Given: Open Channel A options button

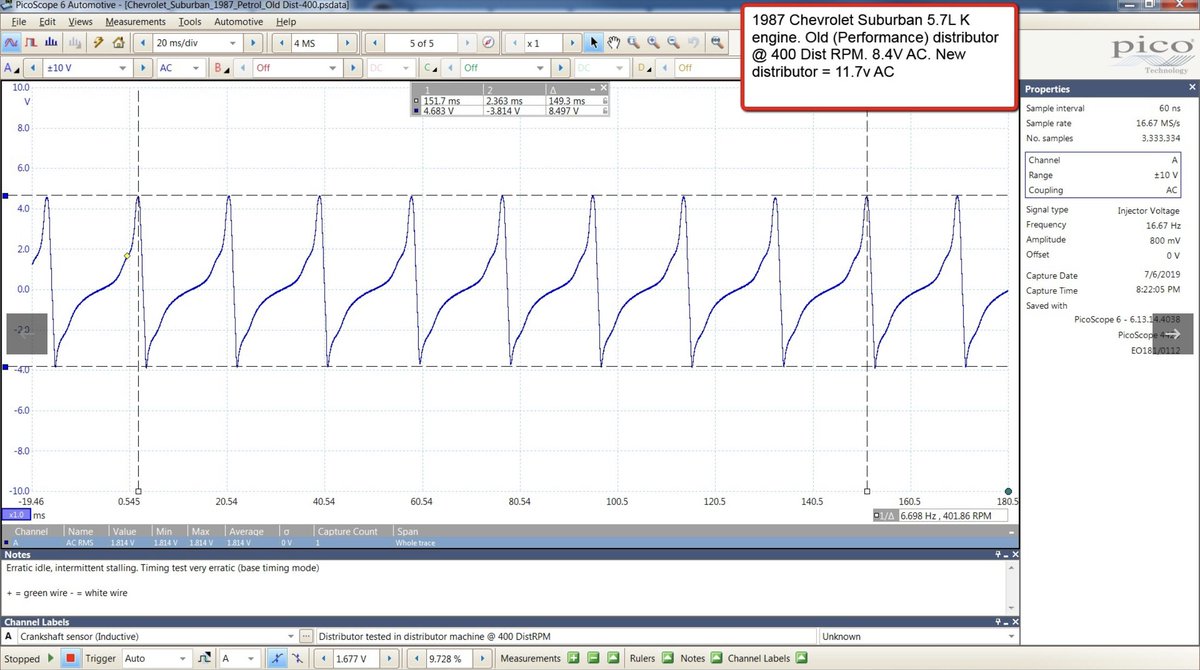Looking at the screenshot, I should pyautogui.click(x=12, y=67).
